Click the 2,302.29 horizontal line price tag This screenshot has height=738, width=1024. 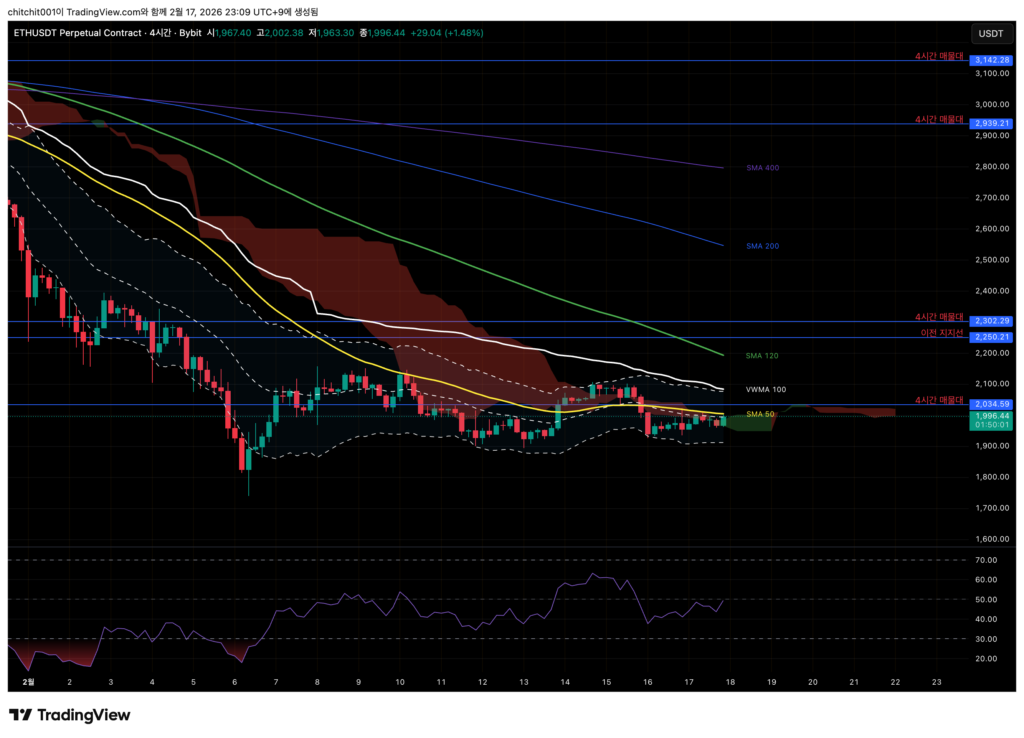click(991, 321)
